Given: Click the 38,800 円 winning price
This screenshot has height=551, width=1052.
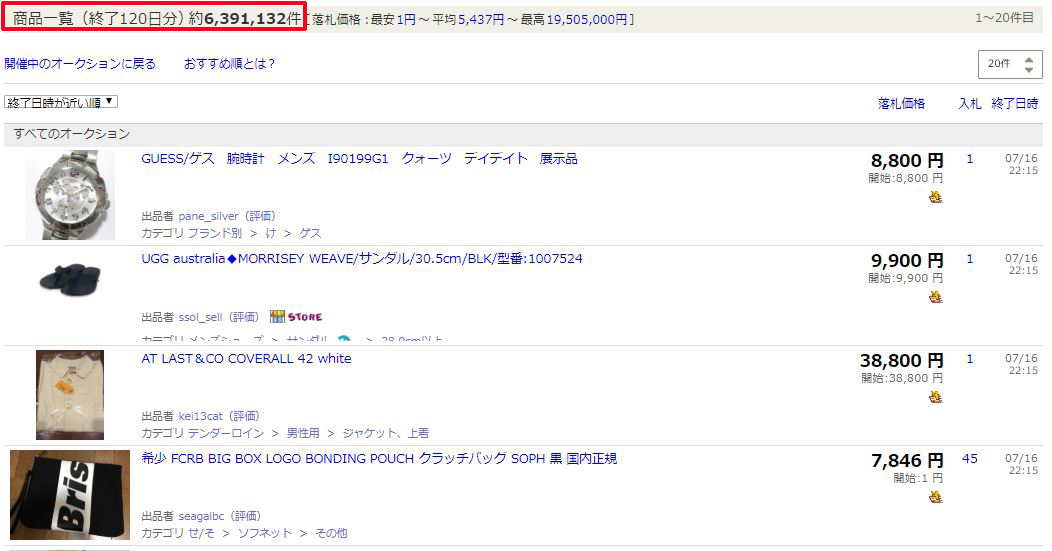Looking at the screenshot, I should pyautogui.click(x=902, y=360).
